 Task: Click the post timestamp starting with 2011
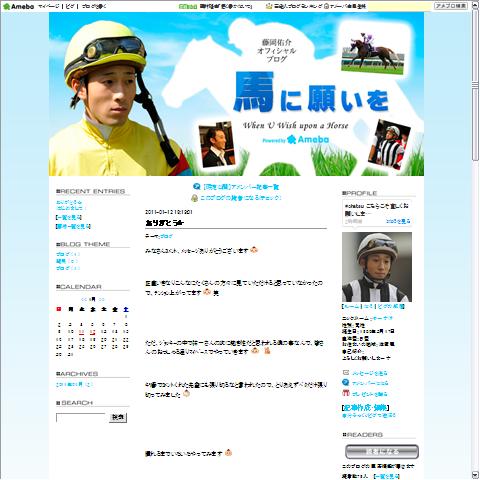coord(169,212)
